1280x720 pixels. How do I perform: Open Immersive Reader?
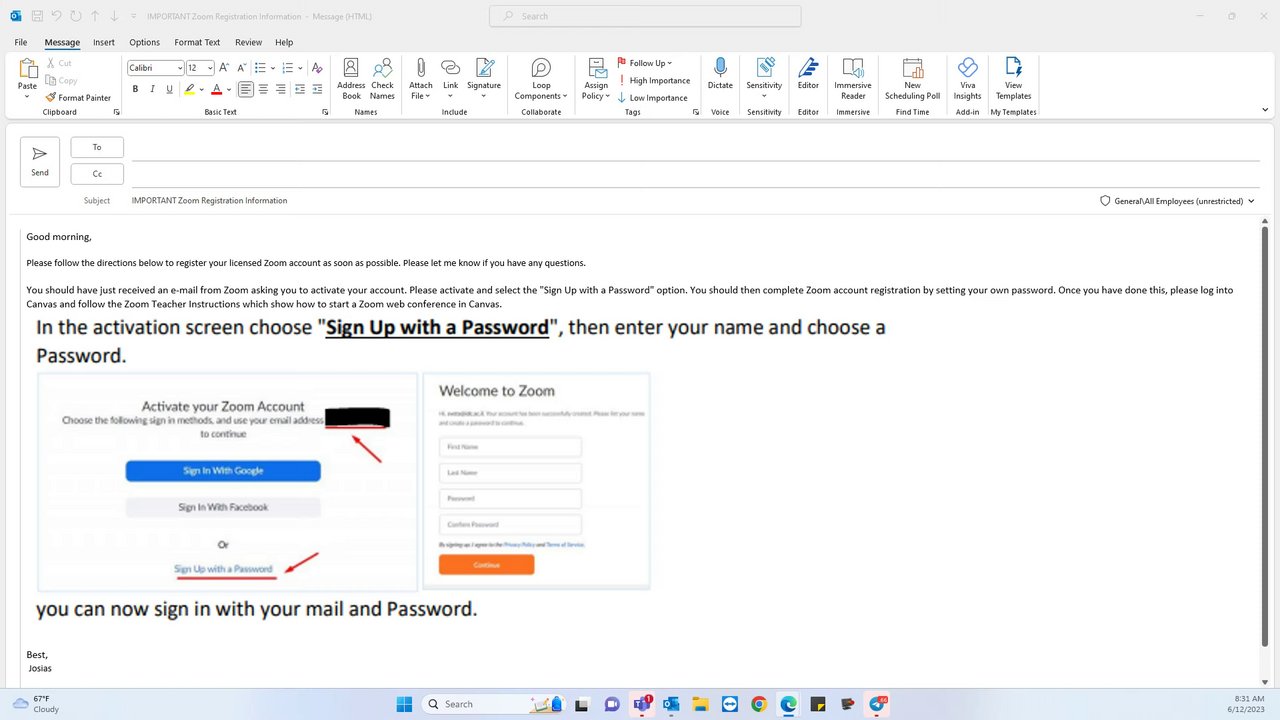point(853,79)
